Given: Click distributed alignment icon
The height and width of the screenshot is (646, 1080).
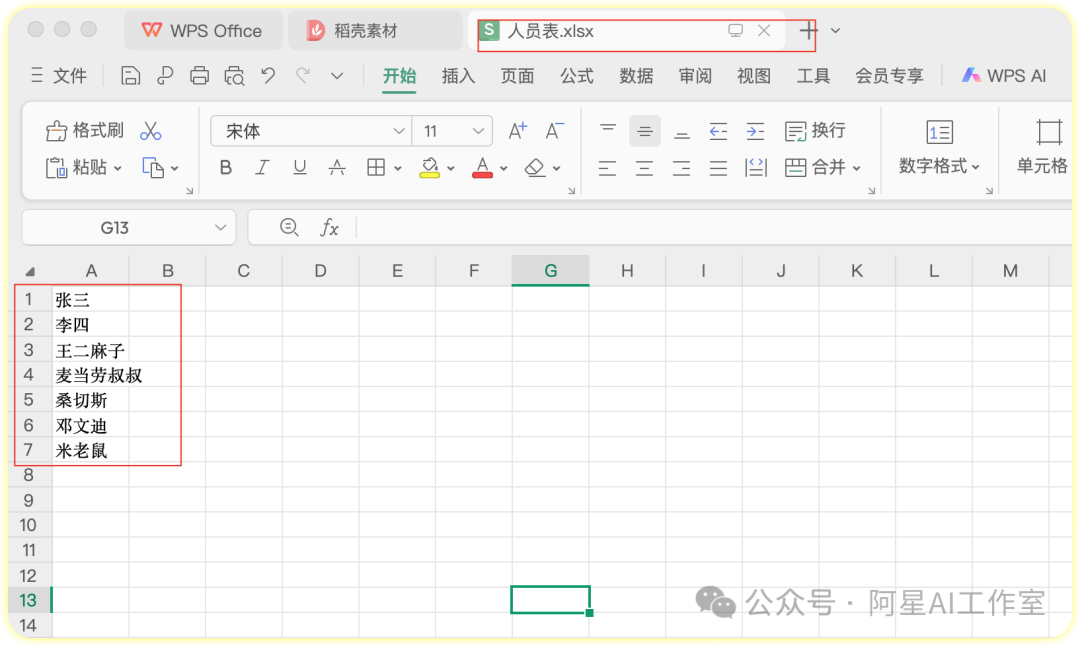Looking at the screenshot, I should (x=756, y=167).
